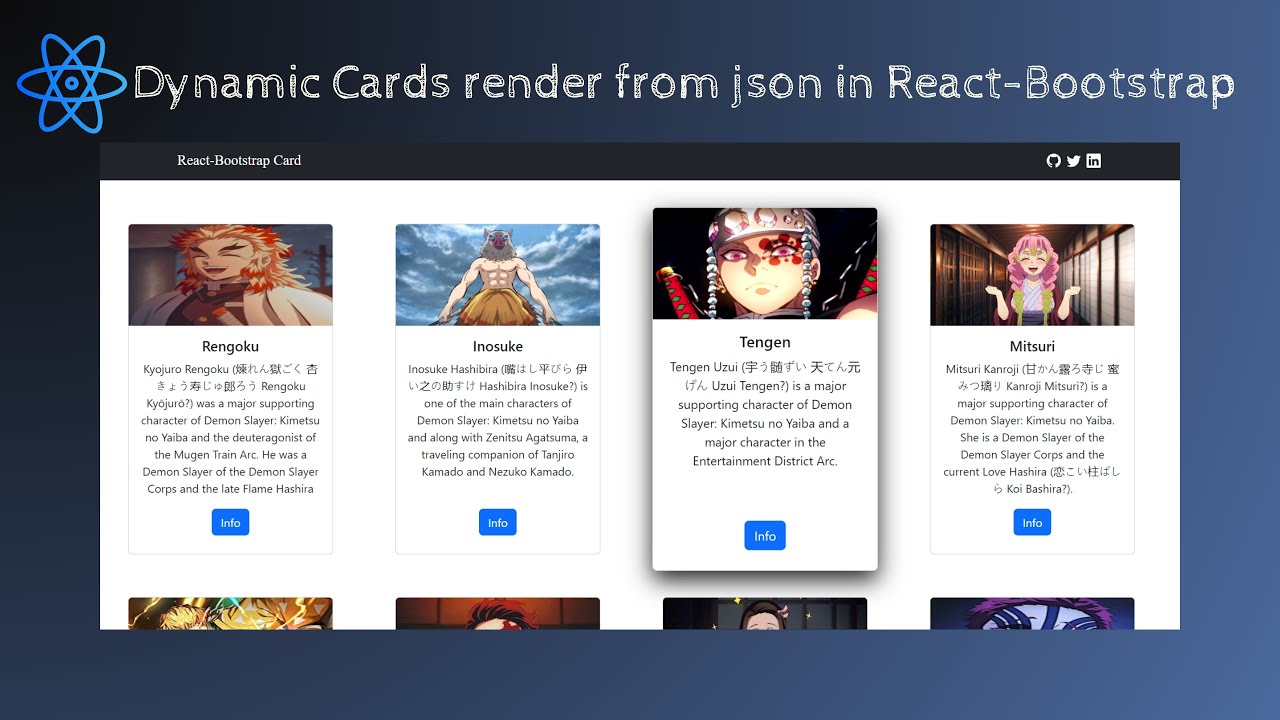1280x720 pixels.
Task: Click the Tengen card title
Action: [x=765, y=342]
